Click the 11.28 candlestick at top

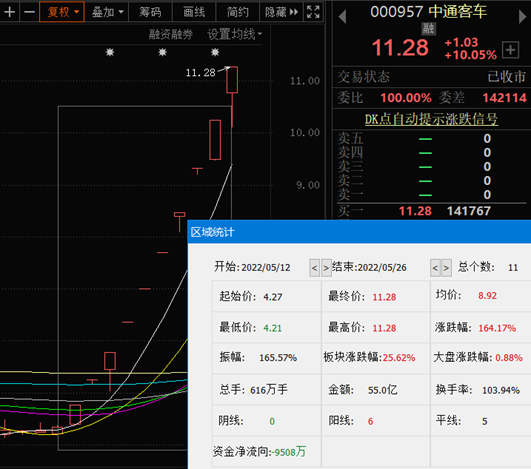click(x=232, y=80)
